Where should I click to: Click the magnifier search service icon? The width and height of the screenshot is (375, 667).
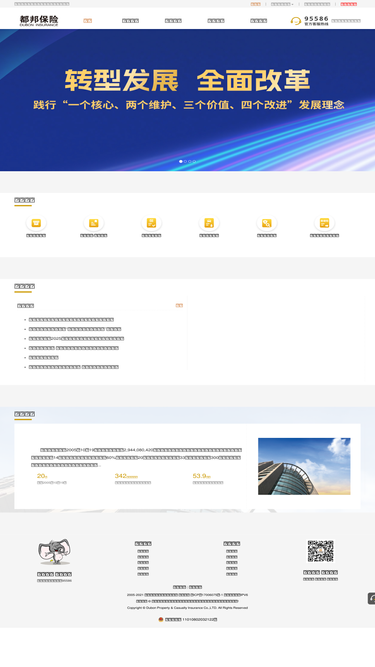pos(267,222)
